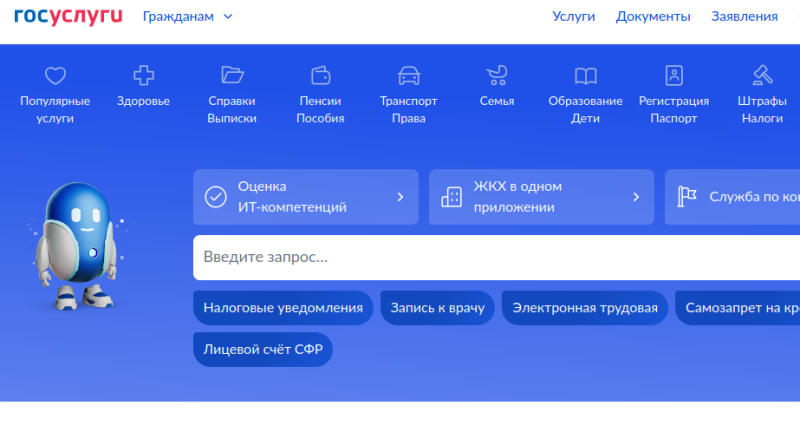
Task: Open the Документы menu item
Action: (x=653, y=16)
